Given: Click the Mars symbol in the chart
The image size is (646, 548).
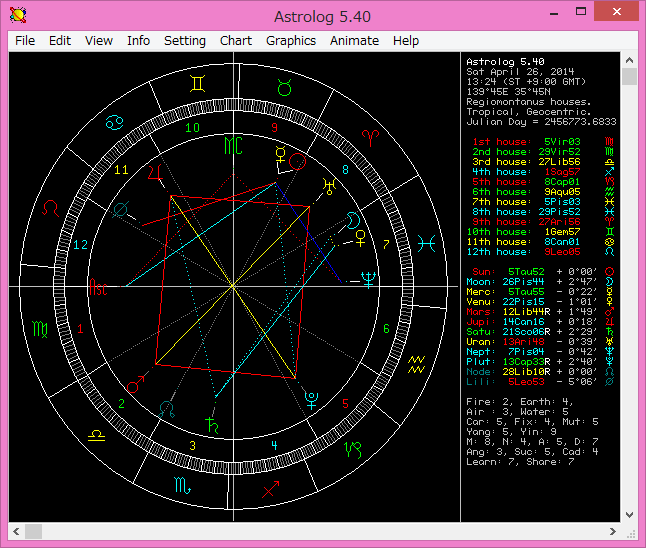Looking at the screenshot, I should pyautogui.click(x=136, y=384).
